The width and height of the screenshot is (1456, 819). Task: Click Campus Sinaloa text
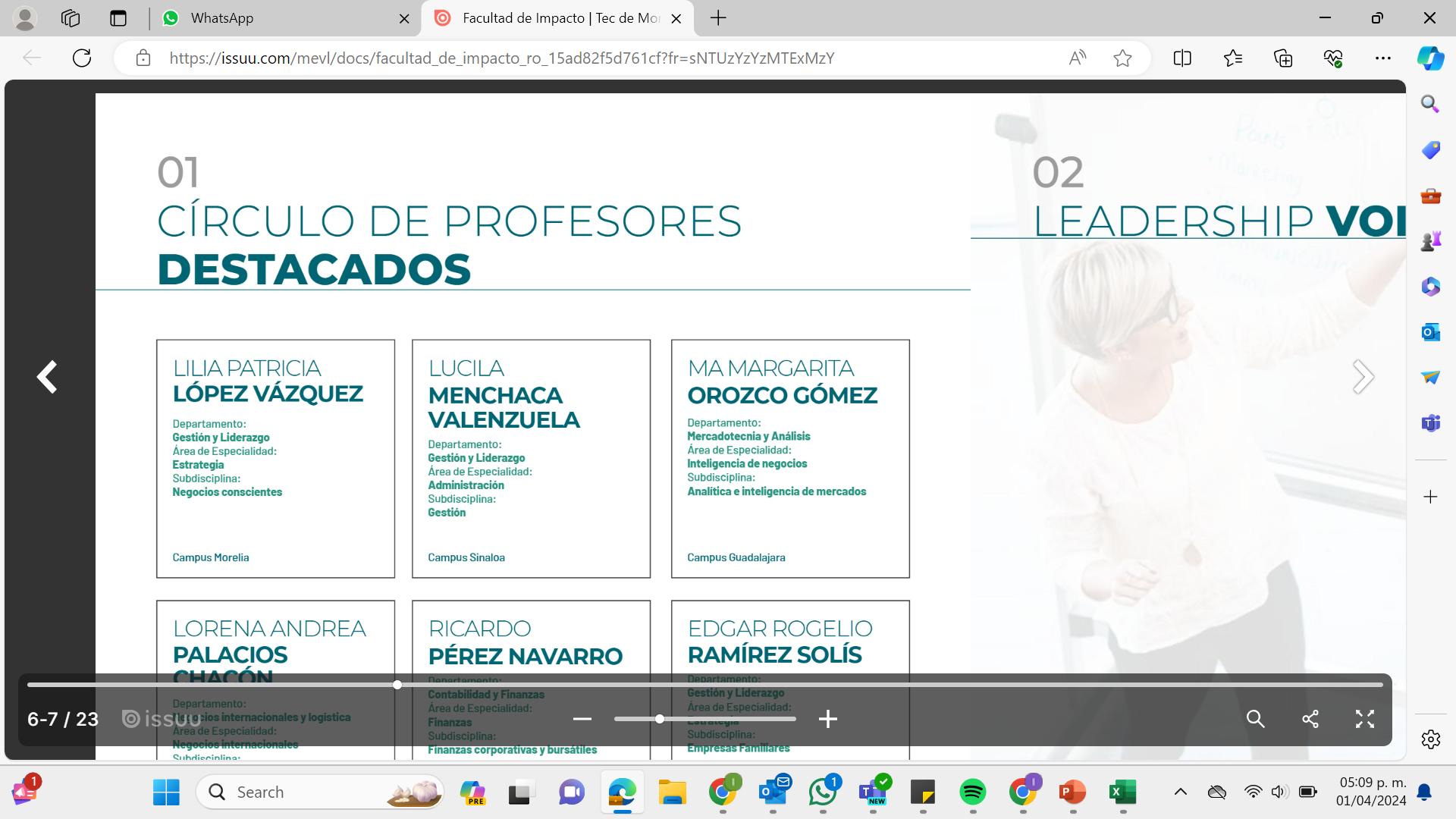tap(466, 557)
